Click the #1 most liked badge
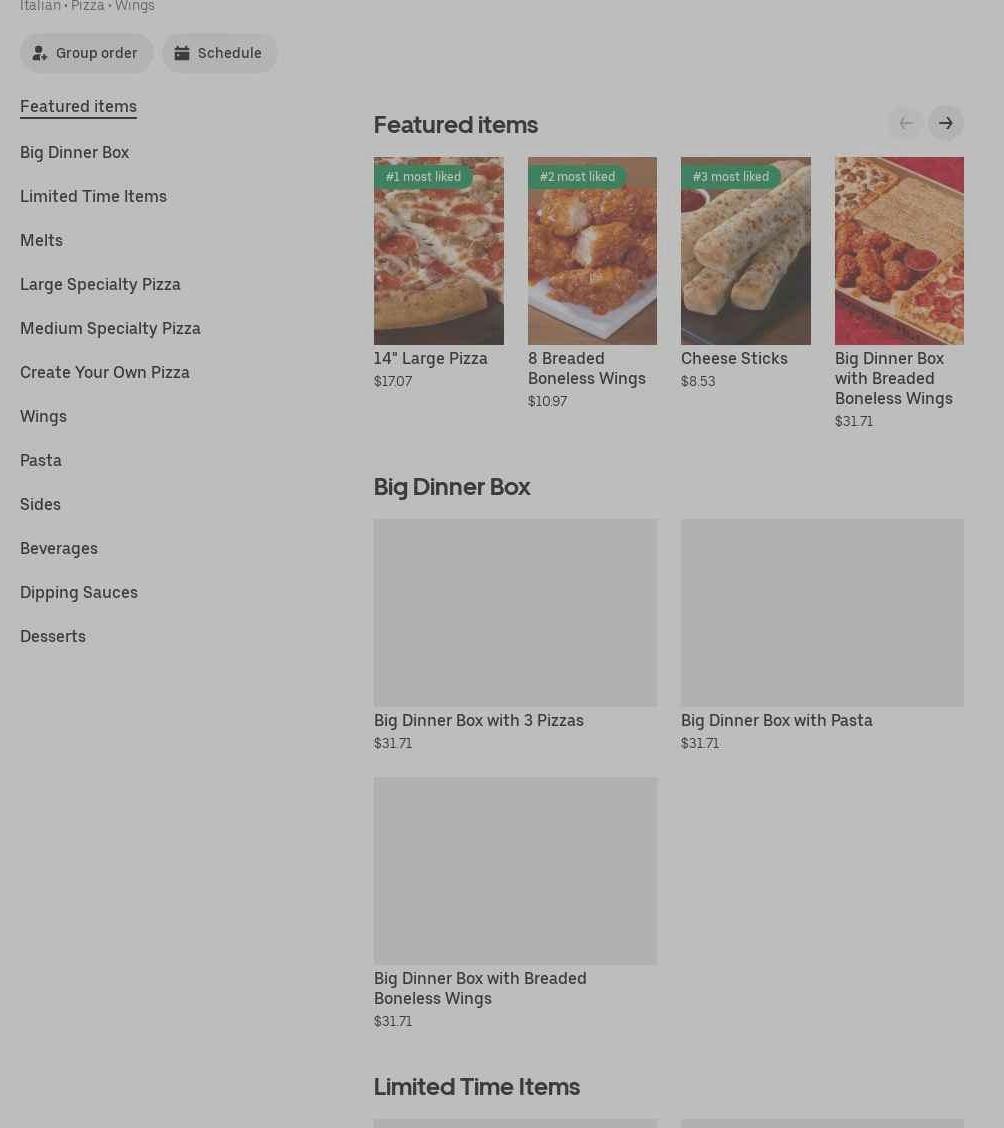 [423, 176]
